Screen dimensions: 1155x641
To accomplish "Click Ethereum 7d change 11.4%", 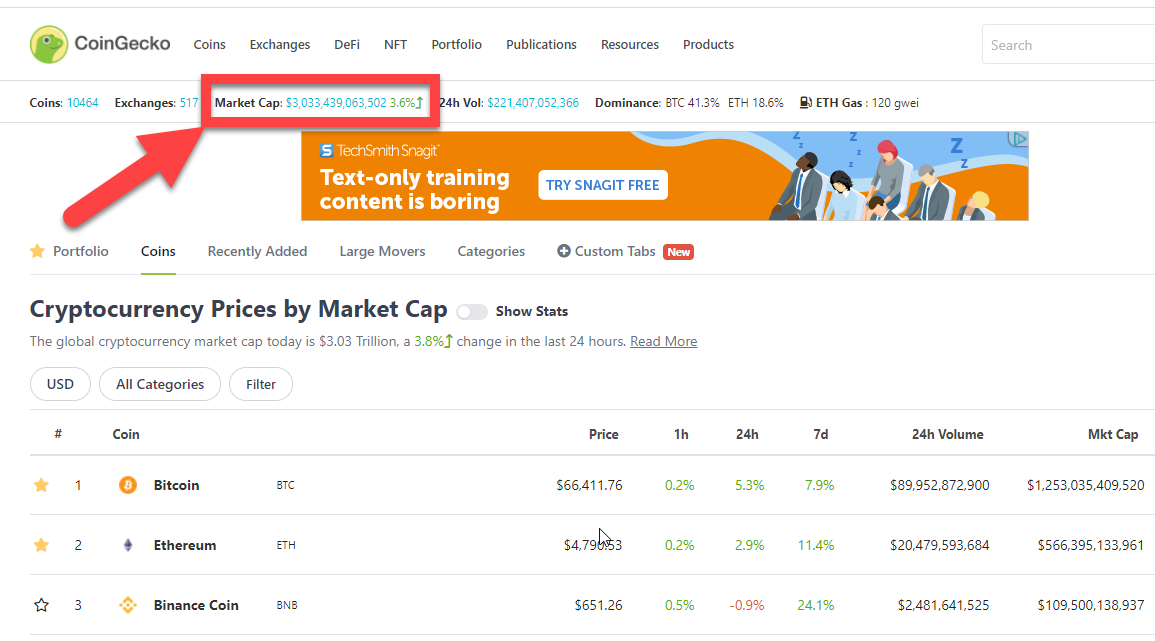I will point(816,545).
